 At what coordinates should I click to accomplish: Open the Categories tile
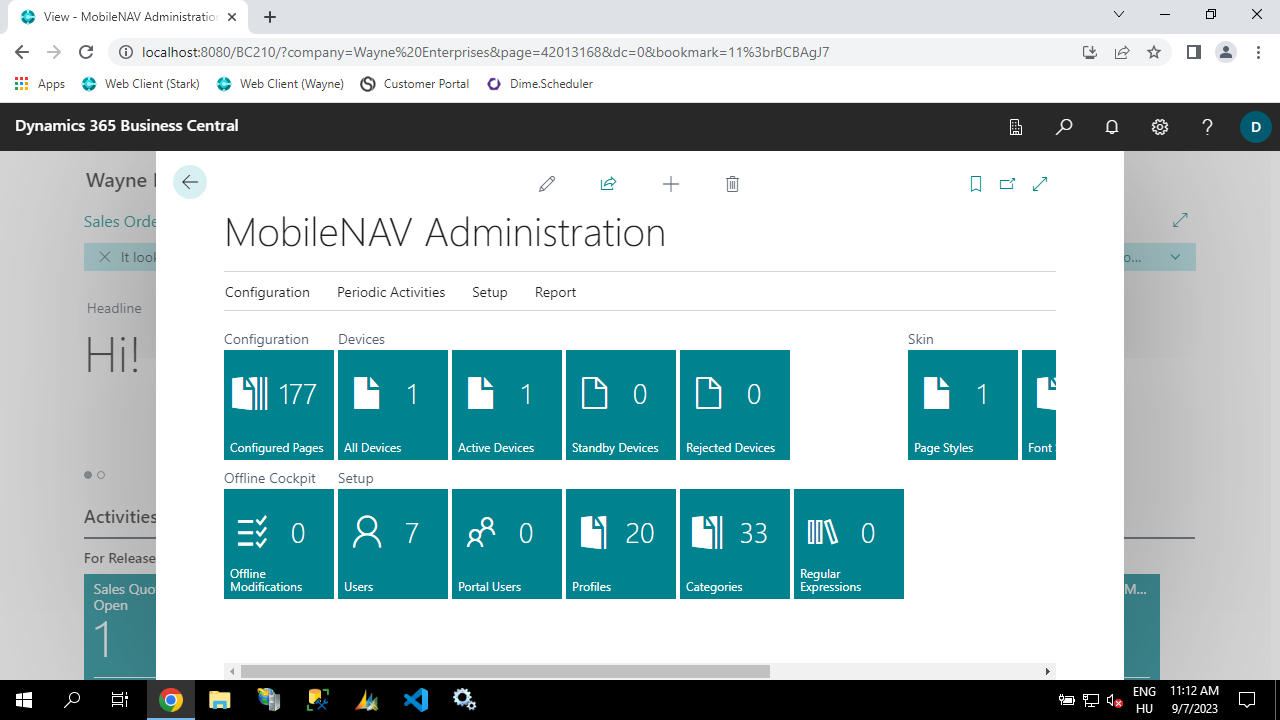coord(735,544)
